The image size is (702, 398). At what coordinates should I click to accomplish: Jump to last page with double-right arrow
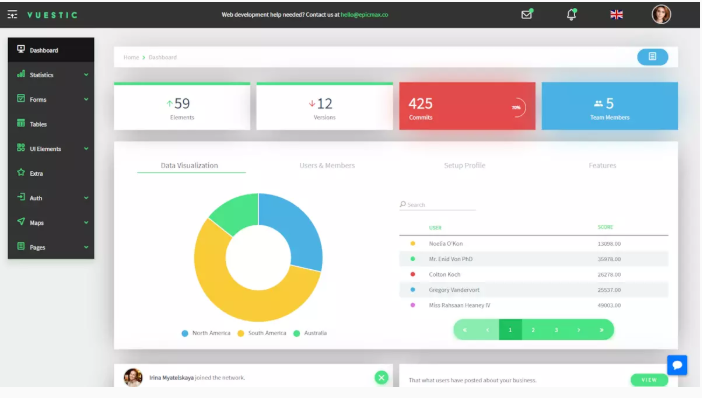(x=602, y=330)
